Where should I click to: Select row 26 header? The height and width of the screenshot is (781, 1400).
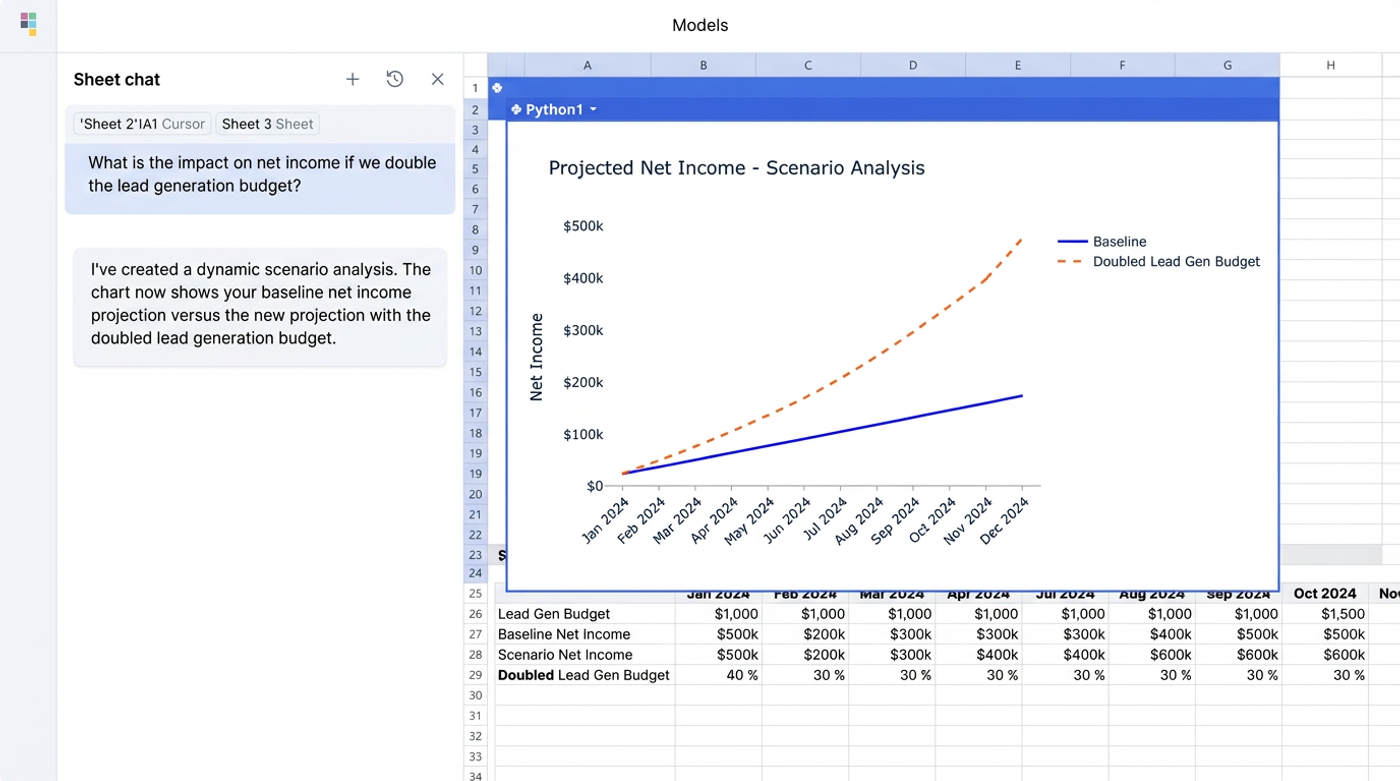476,614
